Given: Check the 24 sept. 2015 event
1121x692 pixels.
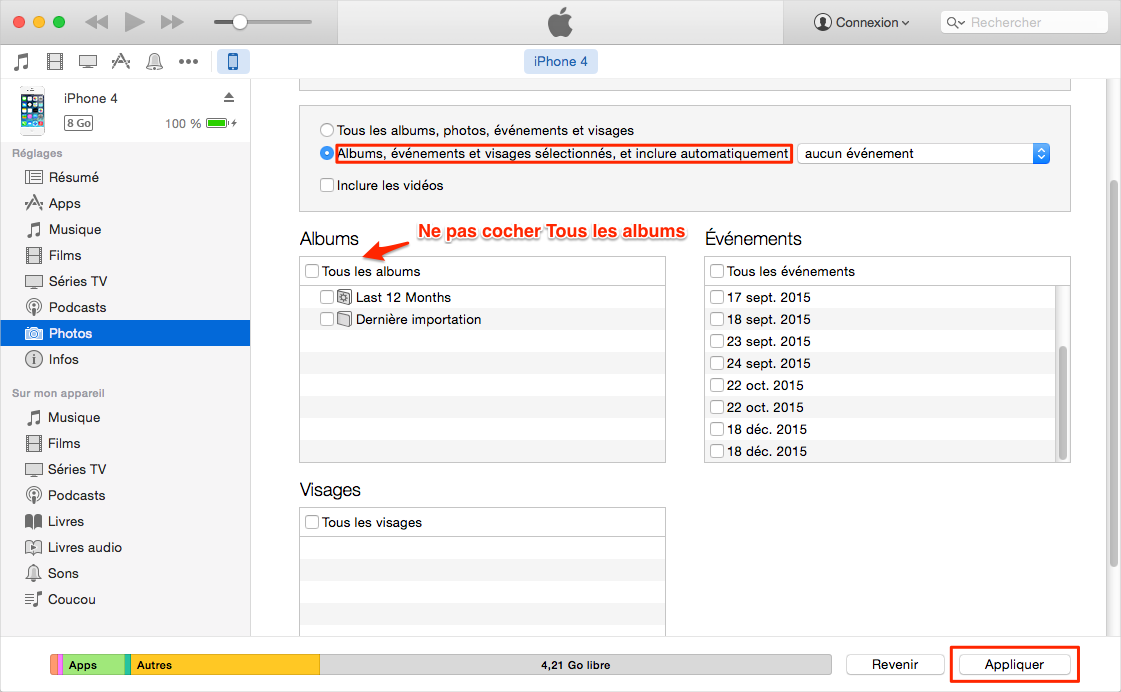Looking at the screenshot, I should [717, 363].
